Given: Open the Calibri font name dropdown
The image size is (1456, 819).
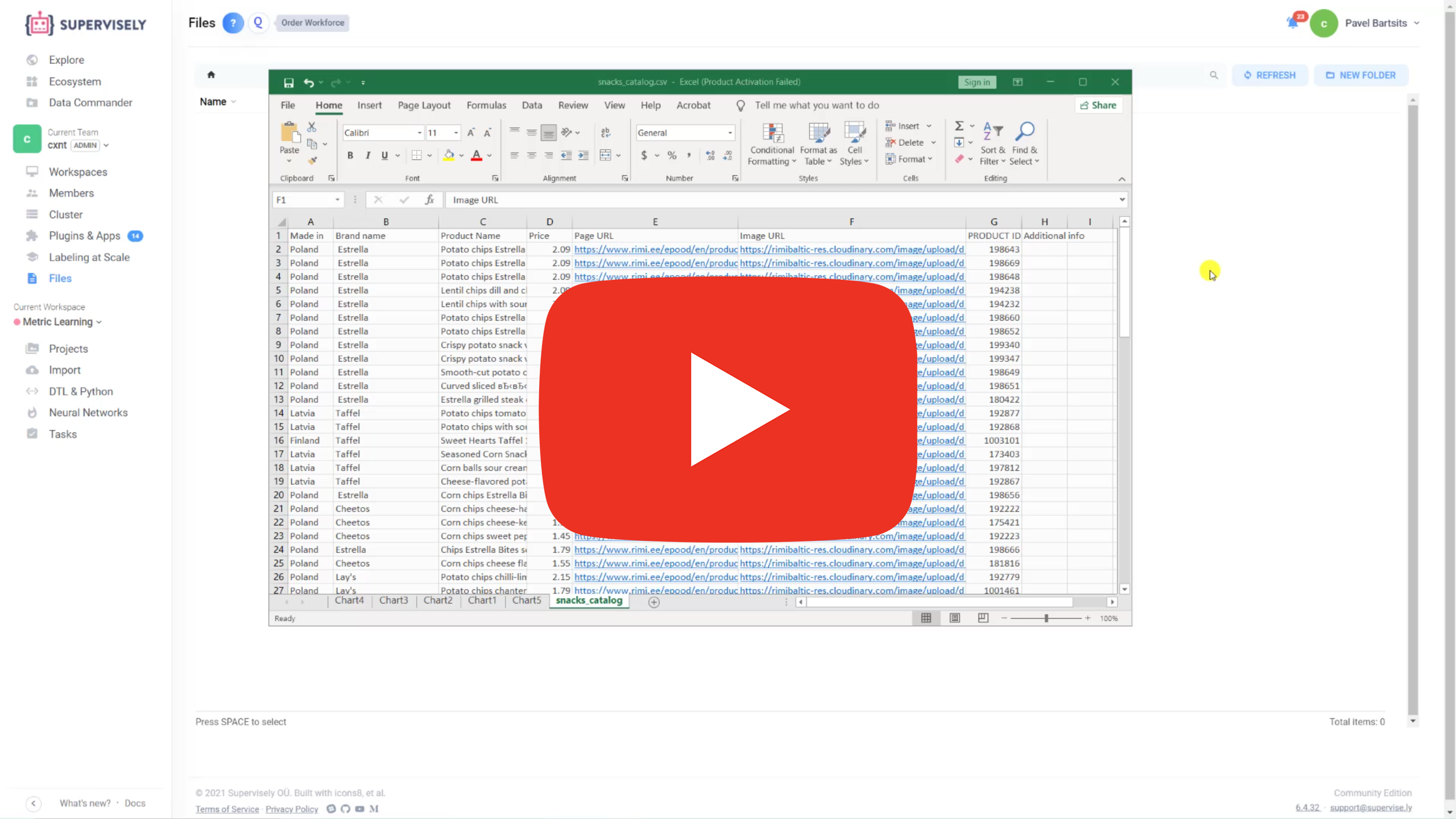Looking at the screenshot, I should tap(419, 133).
